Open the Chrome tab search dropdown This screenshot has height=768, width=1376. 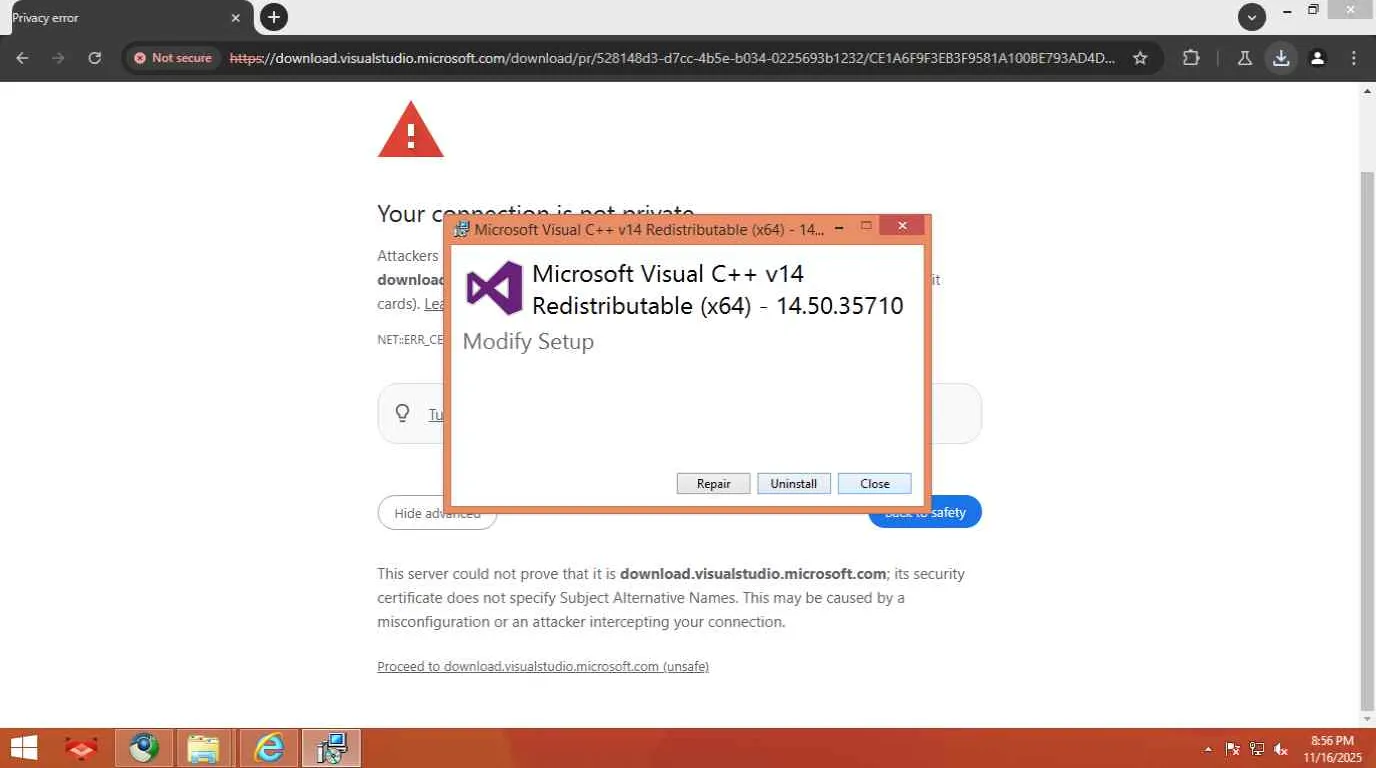point(1252,17)
